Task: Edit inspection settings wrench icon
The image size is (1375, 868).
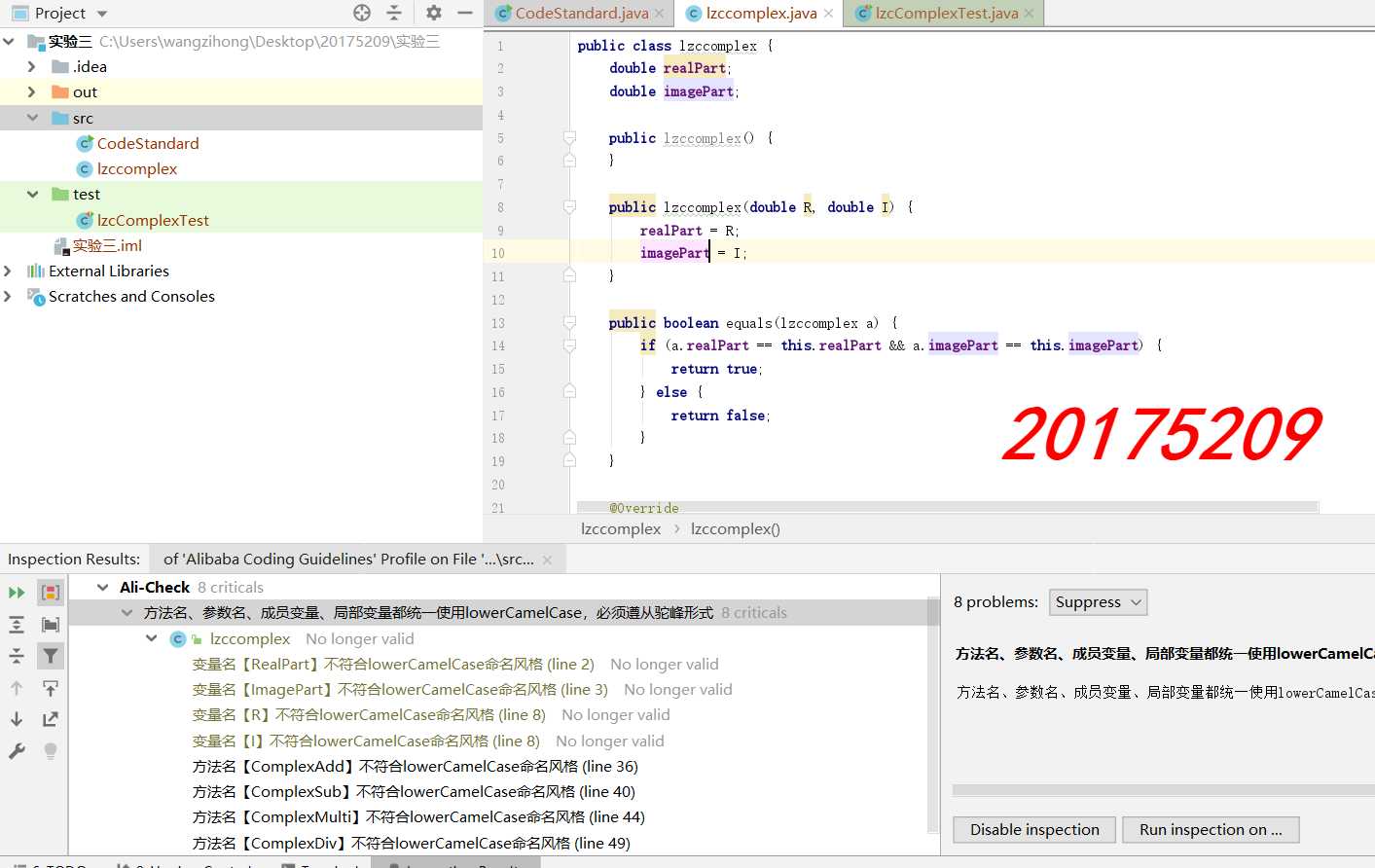Action: coord(17,751)
